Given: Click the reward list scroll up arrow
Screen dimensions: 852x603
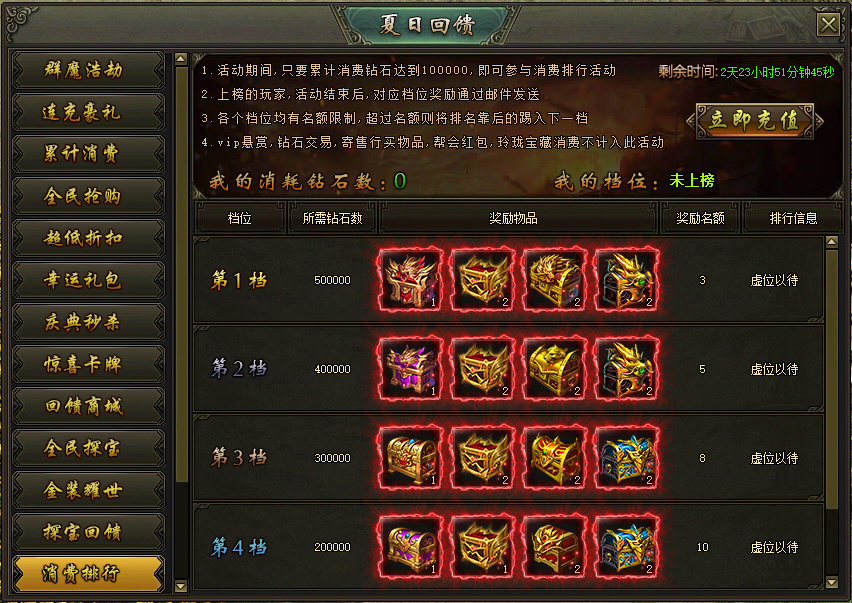Looking at the screenshot, I should pyautogui.click(x=831, y=242).
